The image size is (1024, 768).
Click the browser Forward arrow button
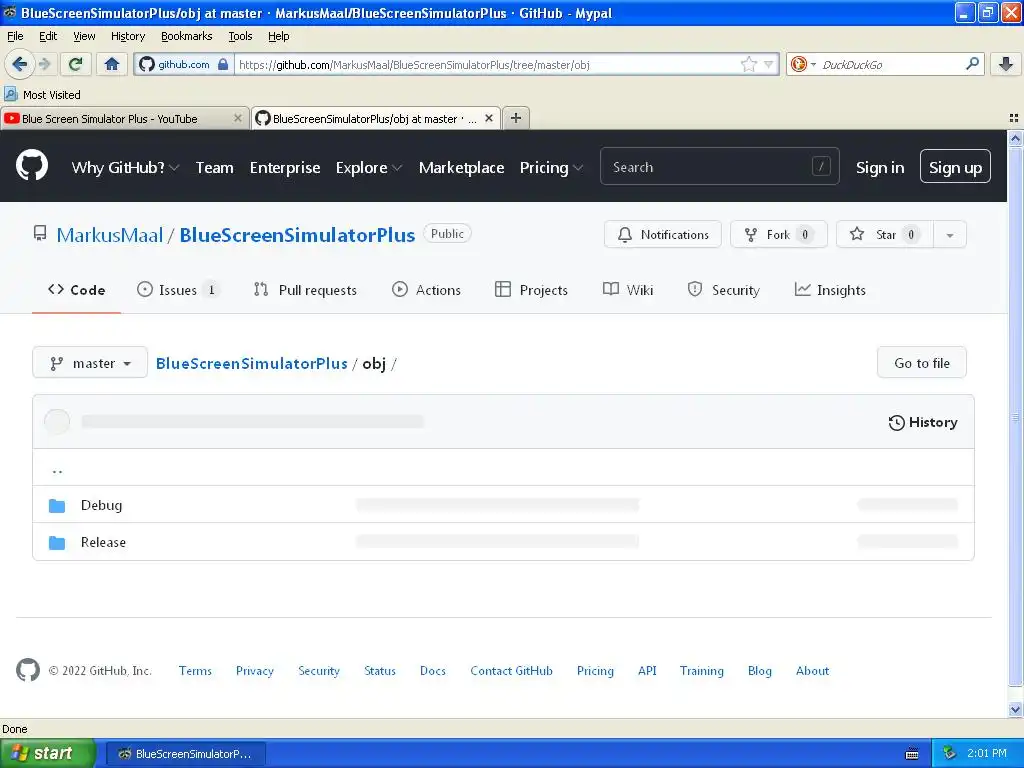click(44, 64)
